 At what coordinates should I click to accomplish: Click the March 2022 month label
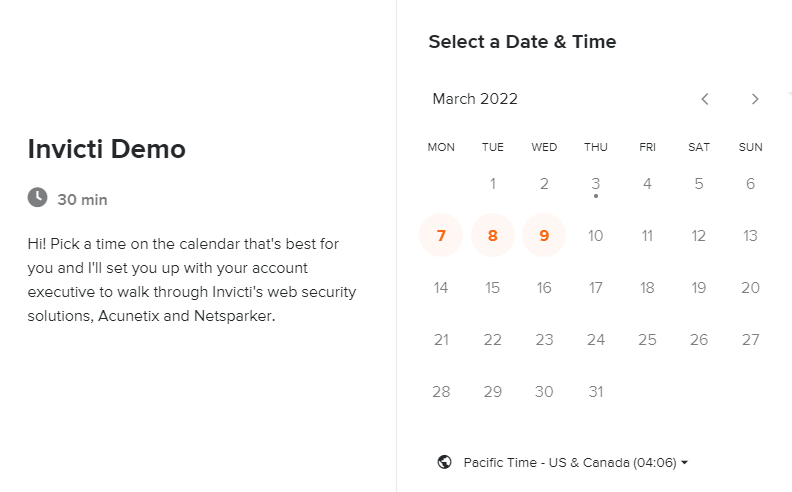pos(475,99)
